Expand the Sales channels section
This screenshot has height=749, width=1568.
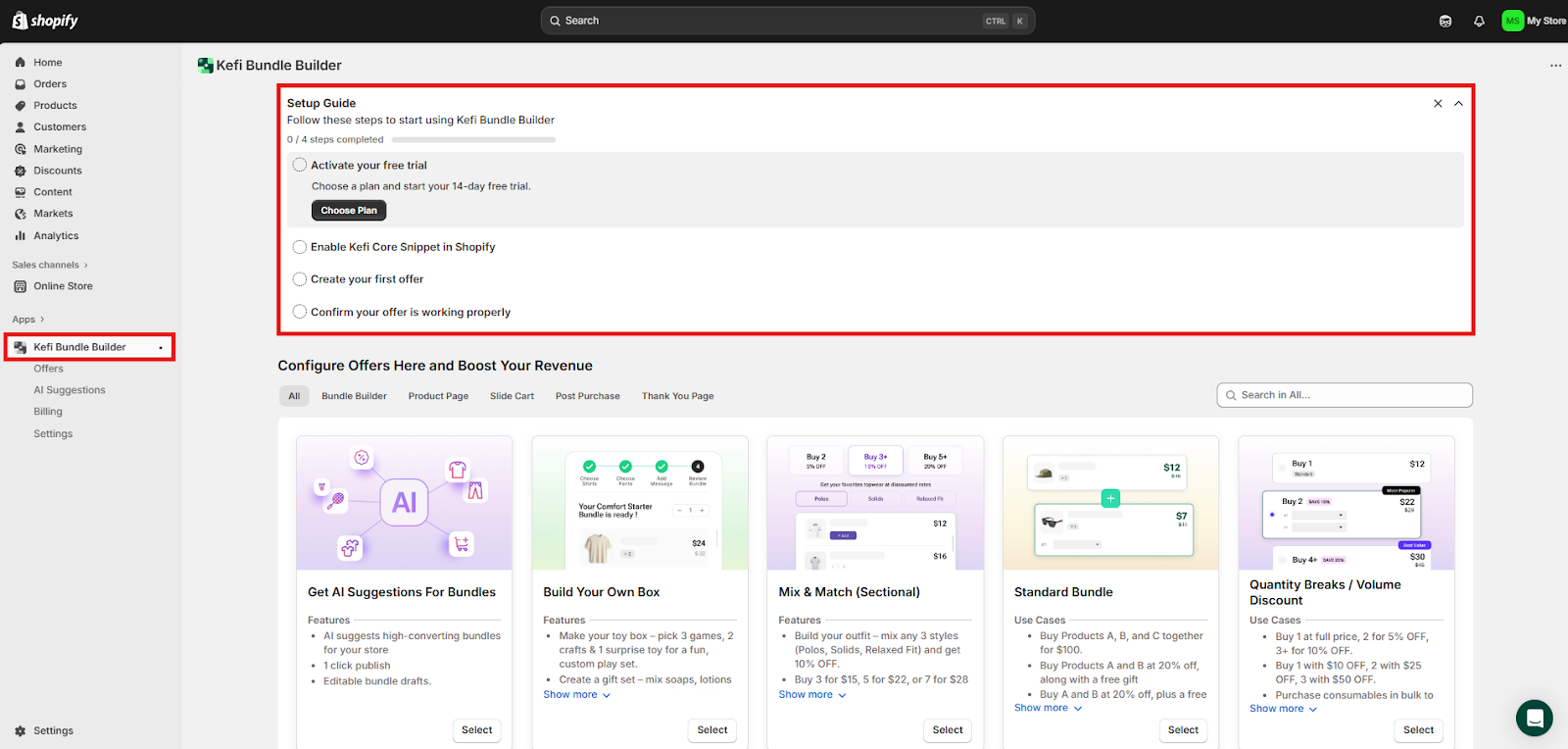[x=50, y=266]
